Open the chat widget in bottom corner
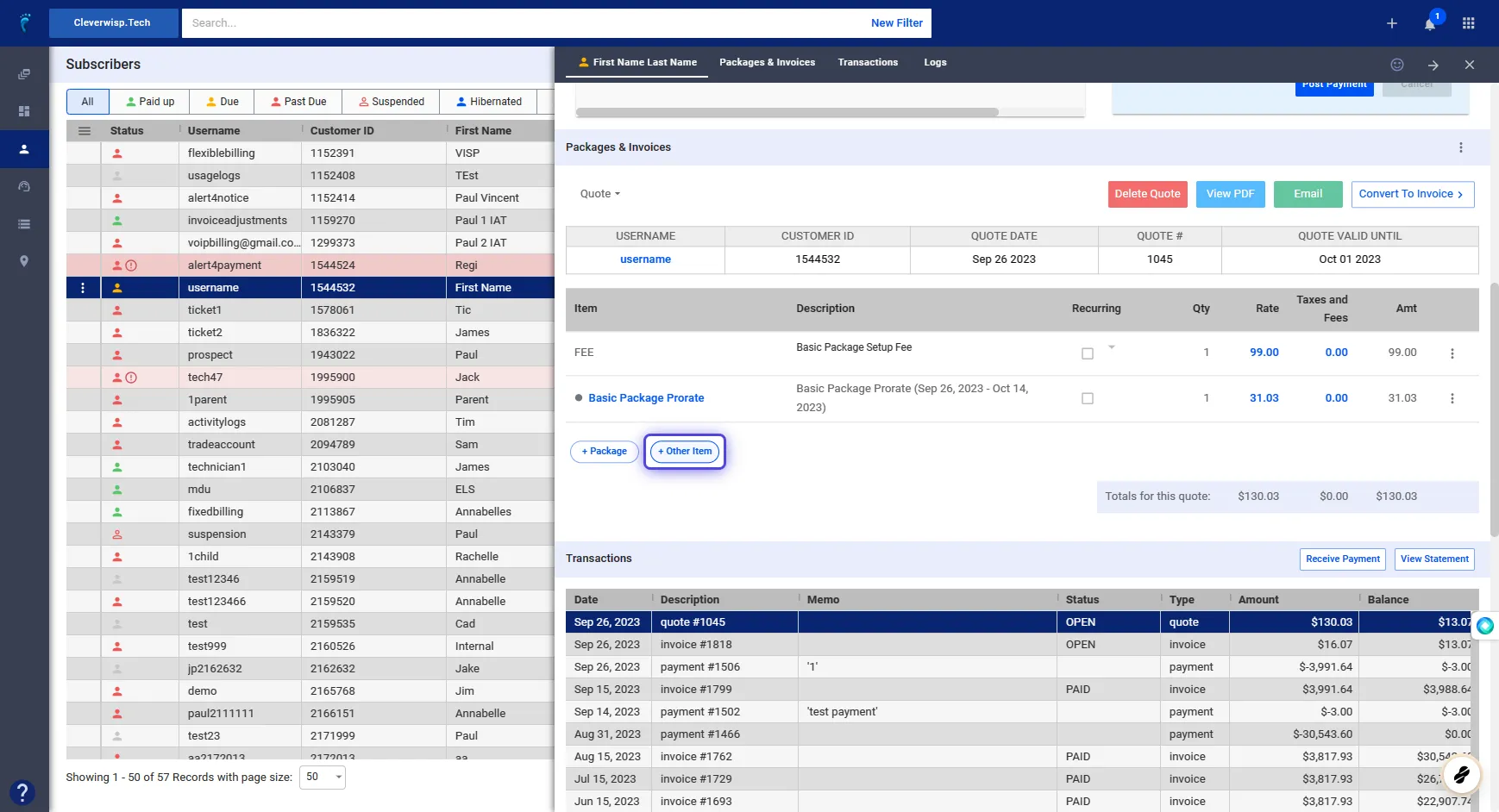This screenshot has width=1499, height=812. (x=1461, y=775)
